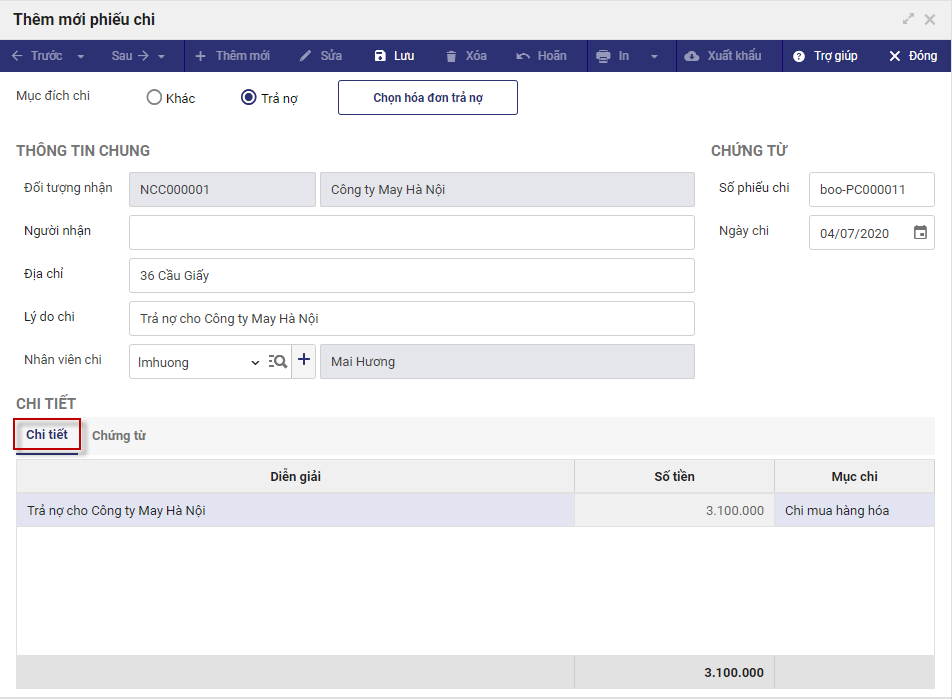Click the Đóng X icon in toolbar
Image resolution: width=952 pixels, height=699 pixels.
[x=894, y=56]
